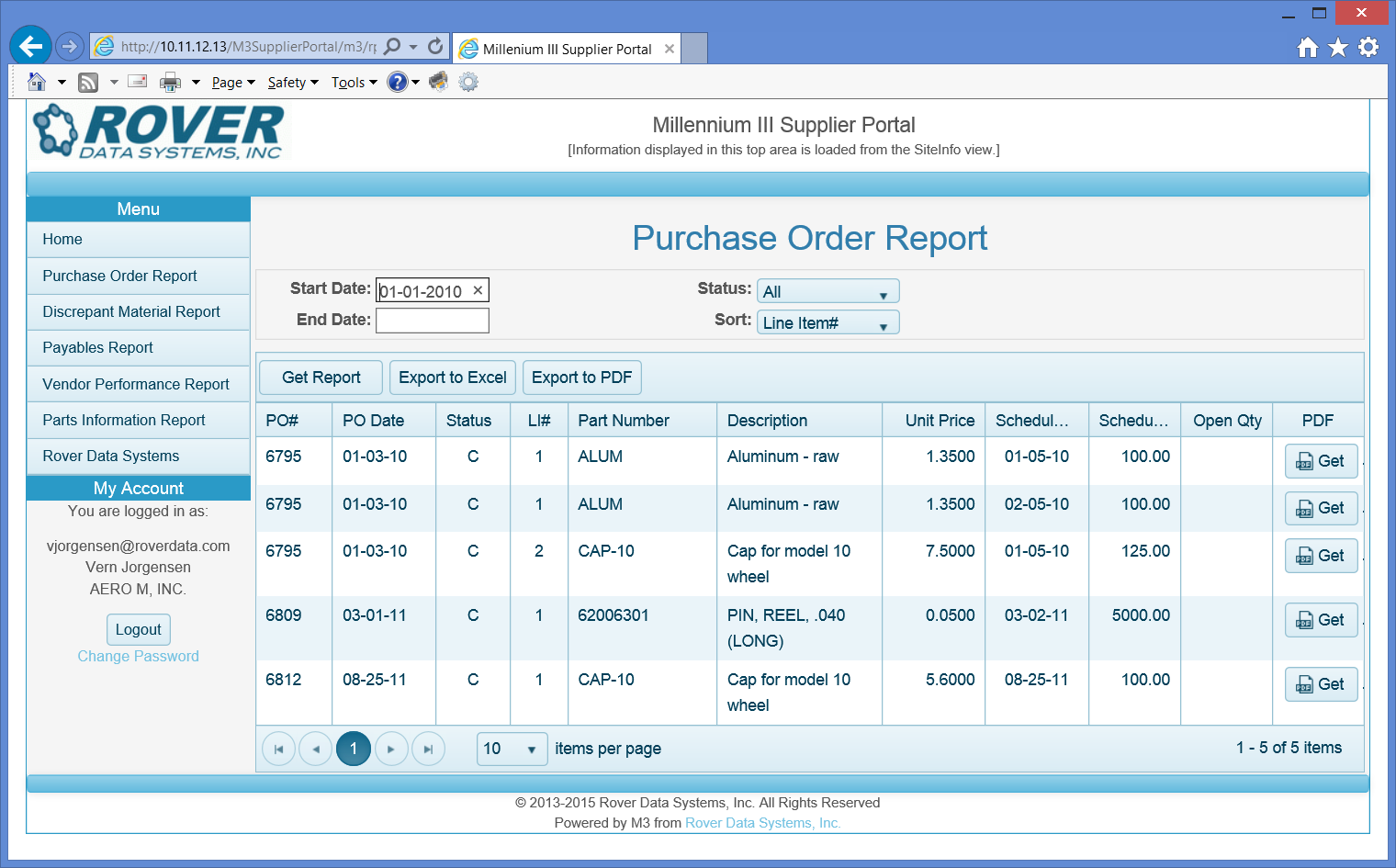Click the RSS feeds icon
This screenshot has height=868, width=1396.
[88, 83]
